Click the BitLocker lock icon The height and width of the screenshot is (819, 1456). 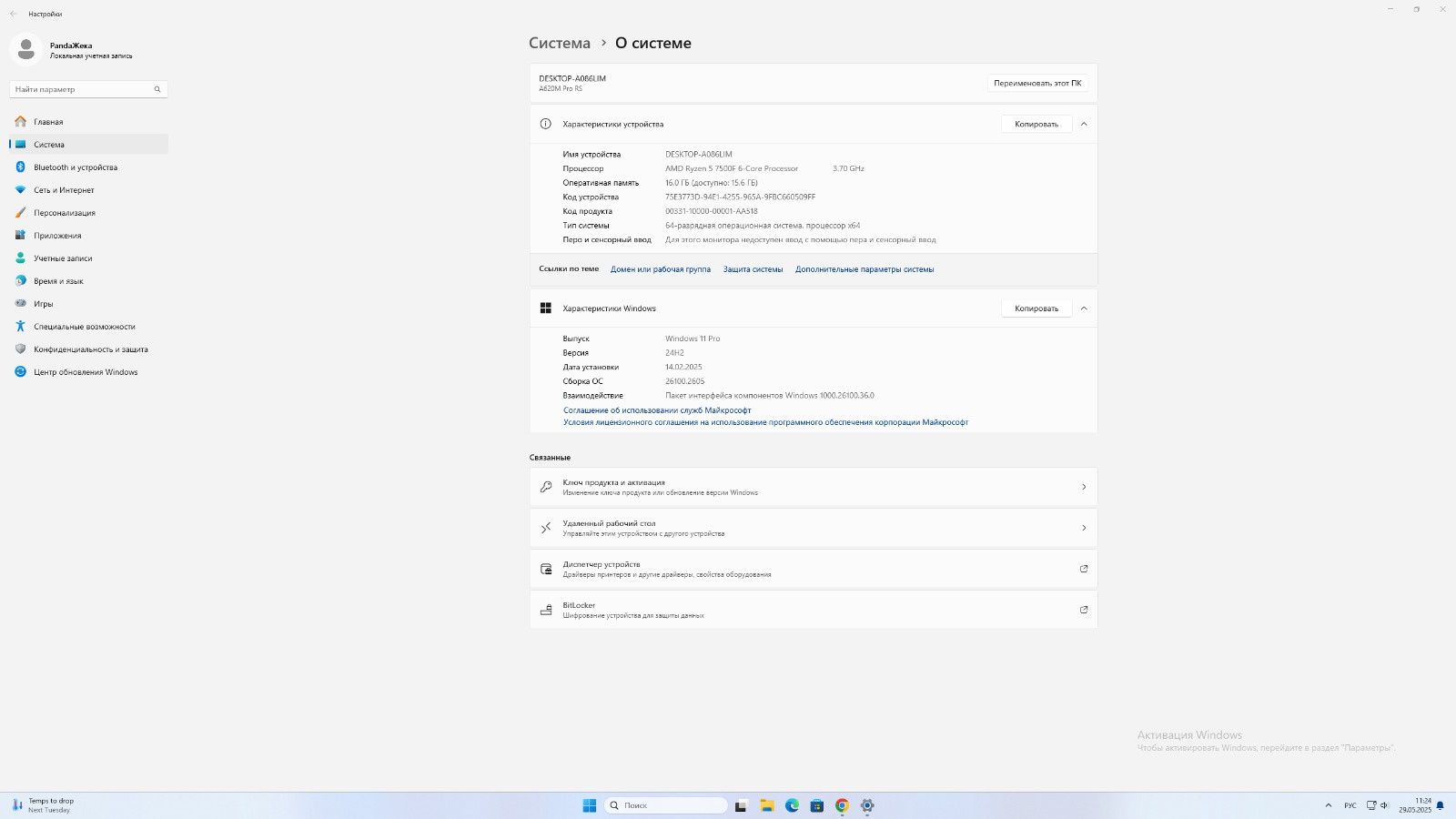pos(546,610)
